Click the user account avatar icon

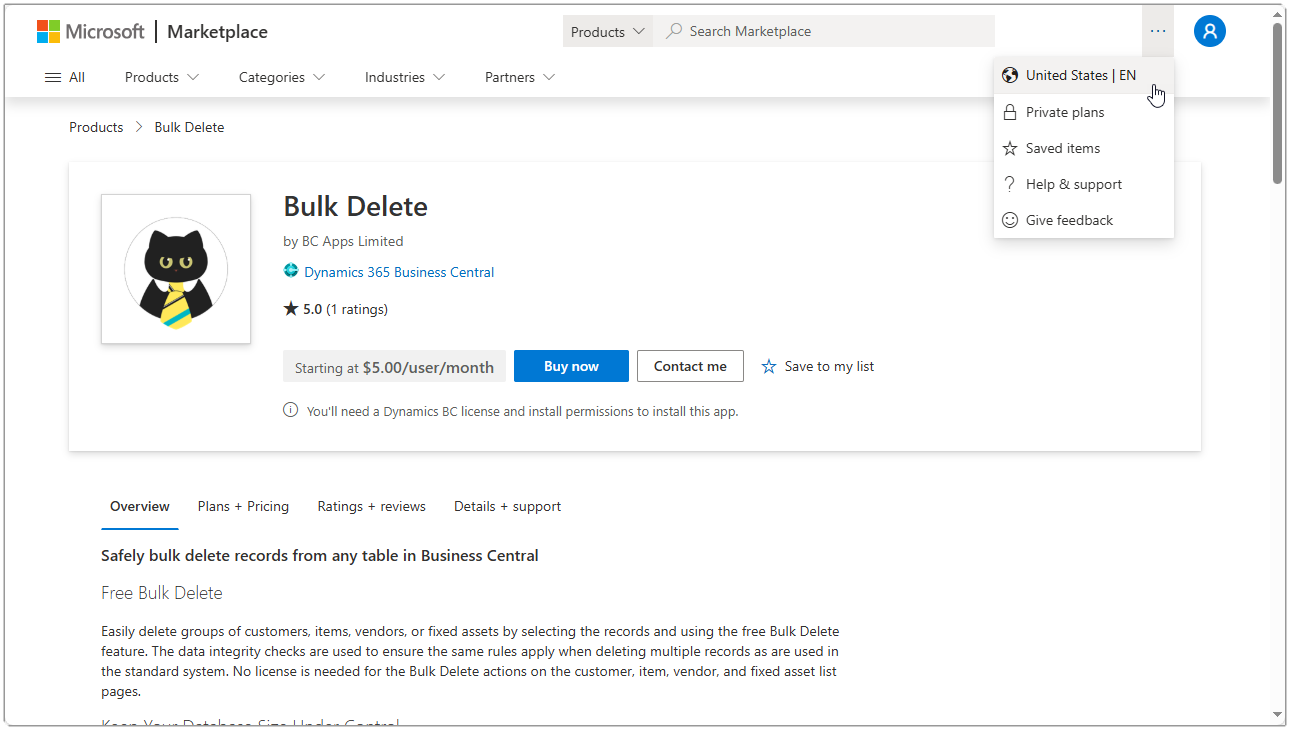point(1210,31)
